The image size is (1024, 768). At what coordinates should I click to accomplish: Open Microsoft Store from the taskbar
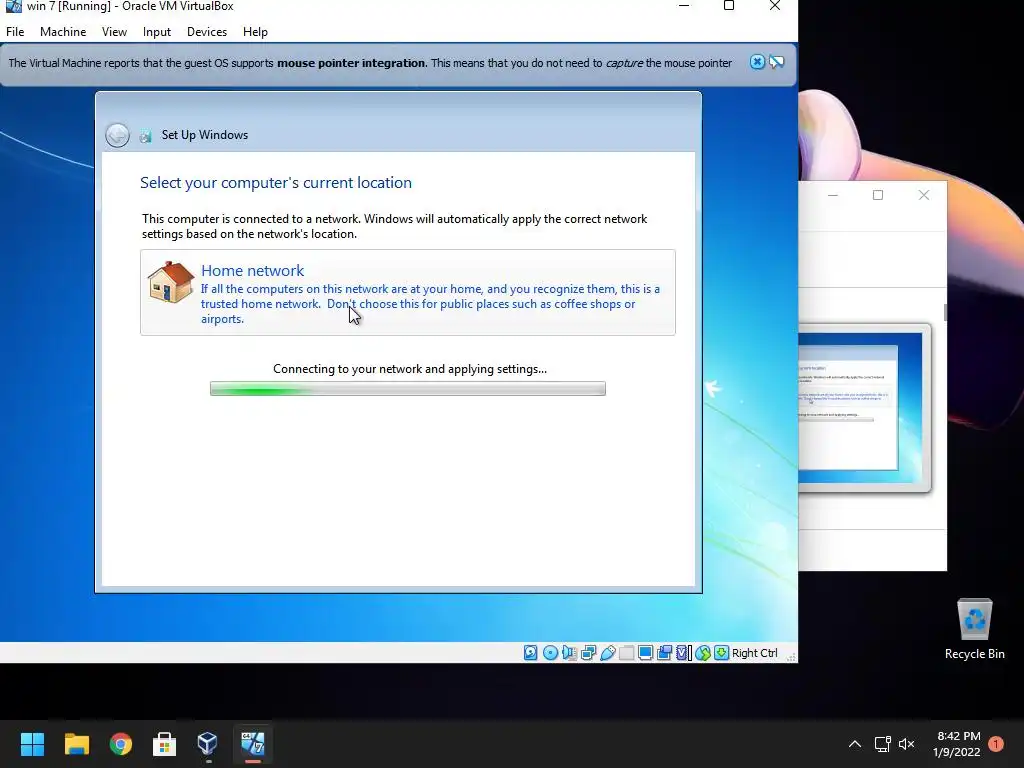(x=165, y=744)
